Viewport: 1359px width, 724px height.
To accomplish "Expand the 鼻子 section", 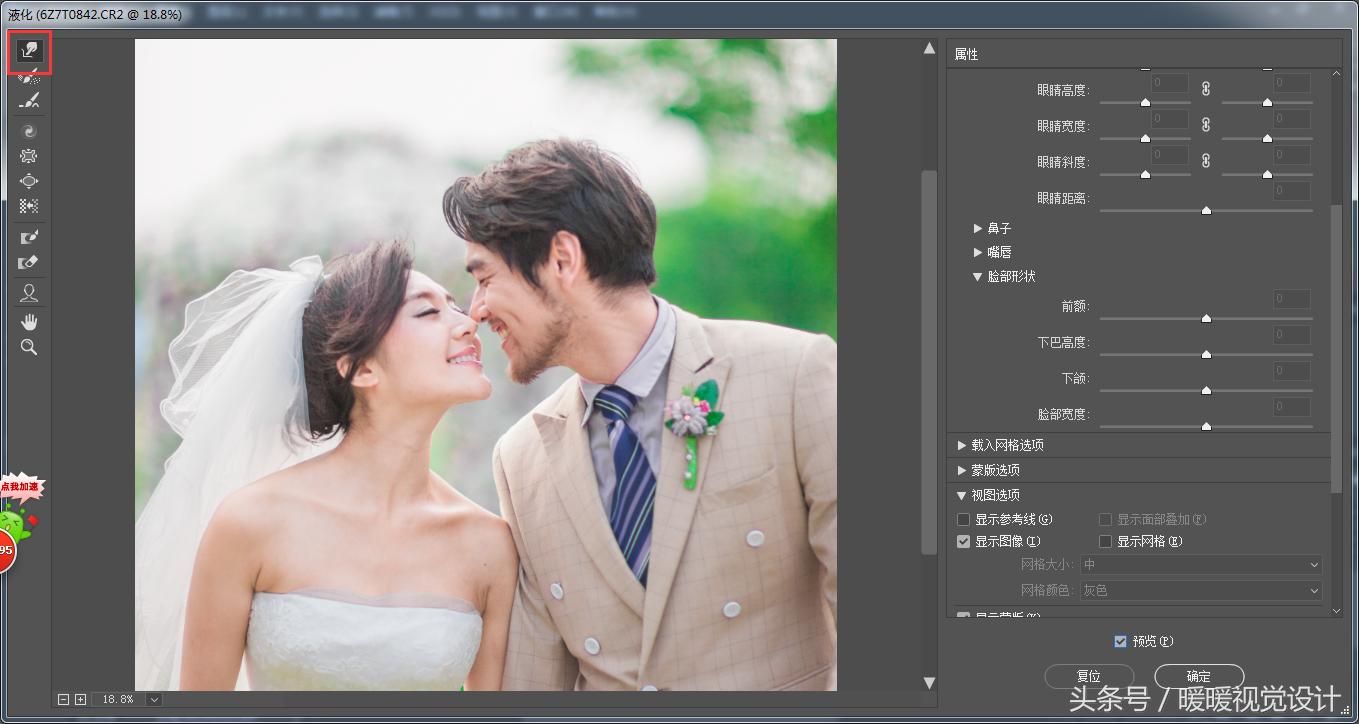I will tap(978, 229).
